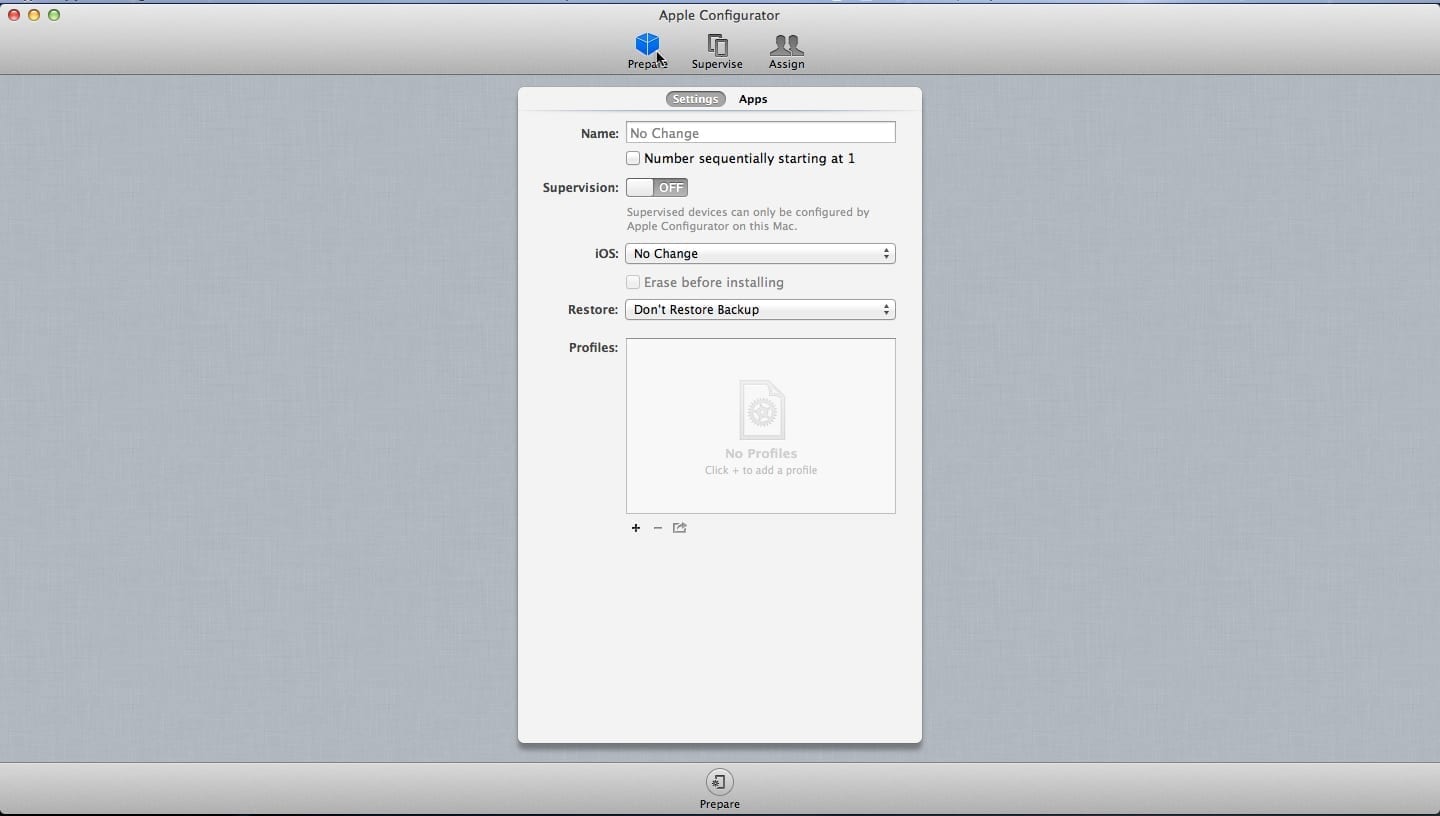Zoom the Apple Configurator window
Image resolution: width=1440 pixels, height=816 pixels.
pyautogui.click(x=54, y=15)
